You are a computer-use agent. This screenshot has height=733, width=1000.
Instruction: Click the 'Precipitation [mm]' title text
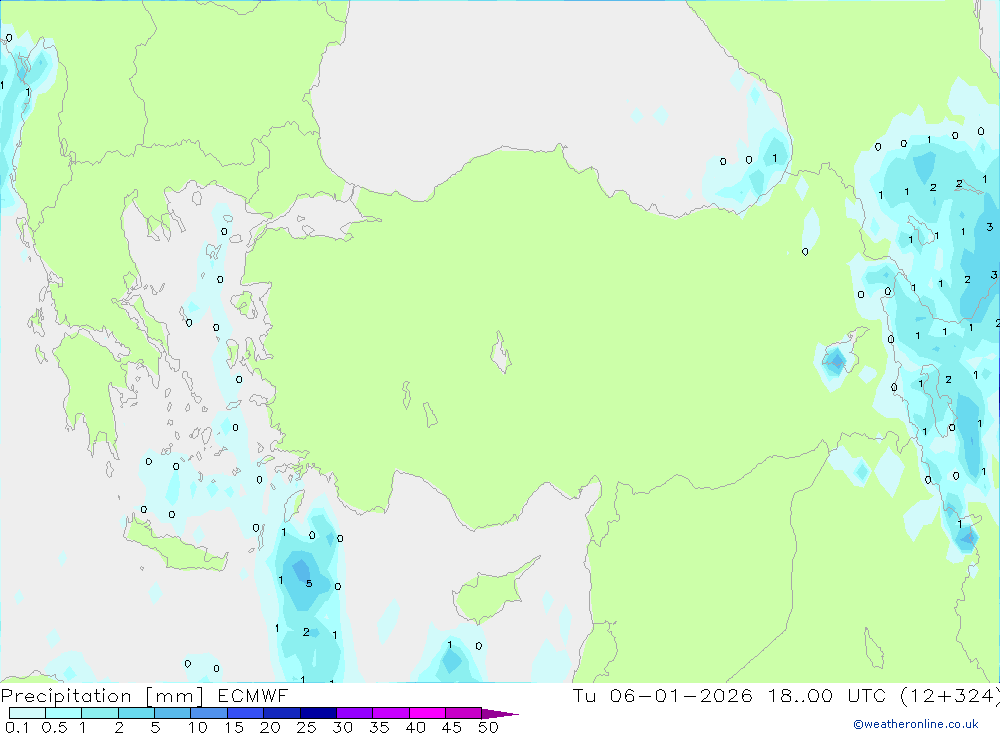pyautogui.click(x=102, y=696)
